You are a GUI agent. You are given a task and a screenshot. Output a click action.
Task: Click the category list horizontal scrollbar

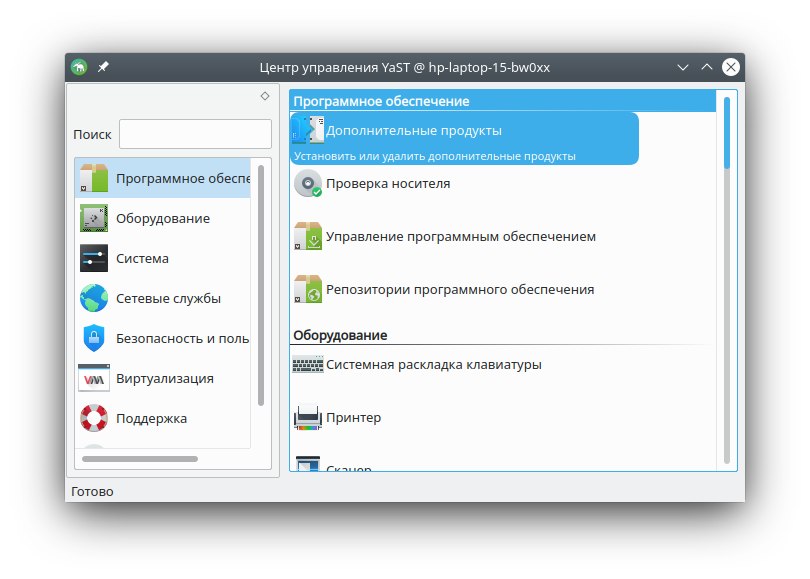tap(139, 459)
